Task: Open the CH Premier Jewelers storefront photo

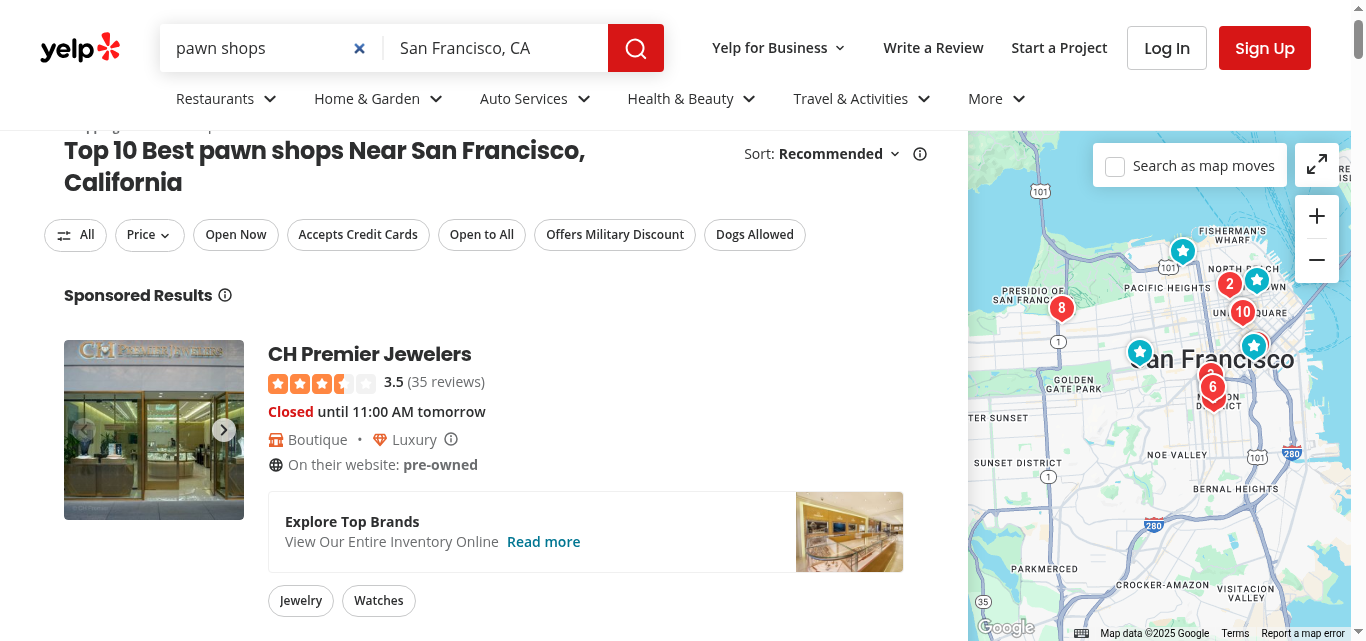Action: click(154, 430)
